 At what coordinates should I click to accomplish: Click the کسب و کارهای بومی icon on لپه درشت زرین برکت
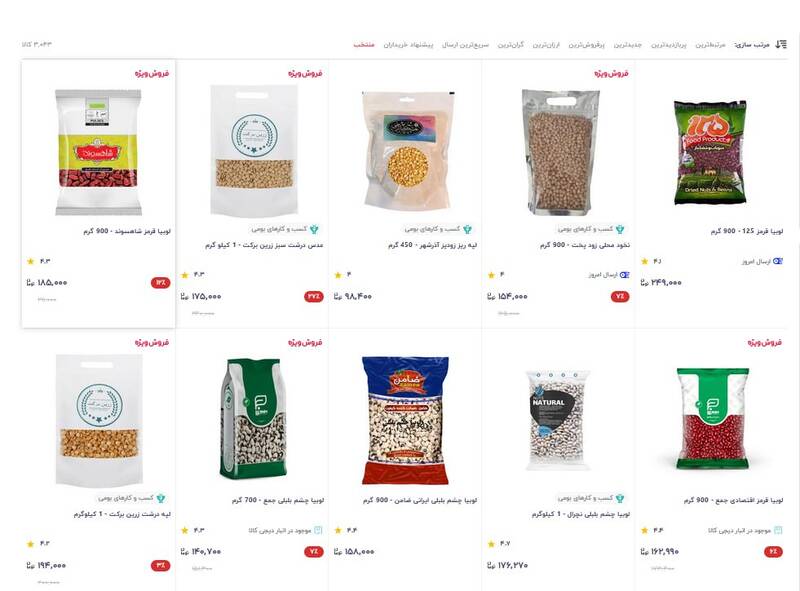[x=161, y=498]
